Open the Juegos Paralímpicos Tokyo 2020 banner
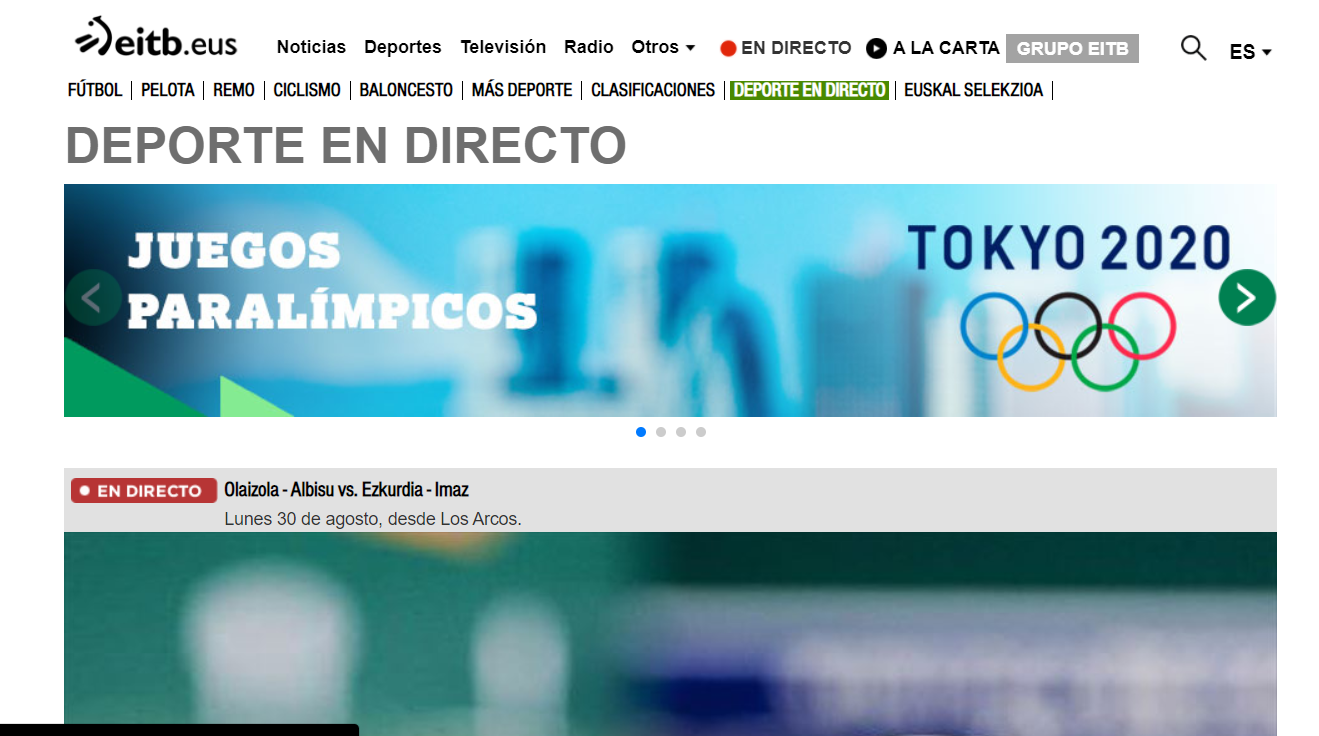Image resolution: width=1319 pixels, height=736 pixels. tap(670, 300)
